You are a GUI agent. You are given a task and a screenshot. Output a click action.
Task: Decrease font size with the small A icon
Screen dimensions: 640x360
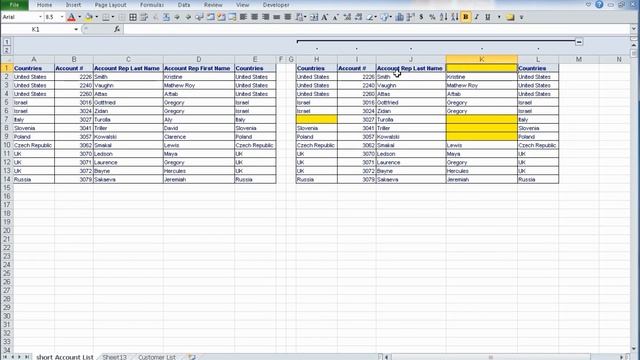(x=335, y=17)
